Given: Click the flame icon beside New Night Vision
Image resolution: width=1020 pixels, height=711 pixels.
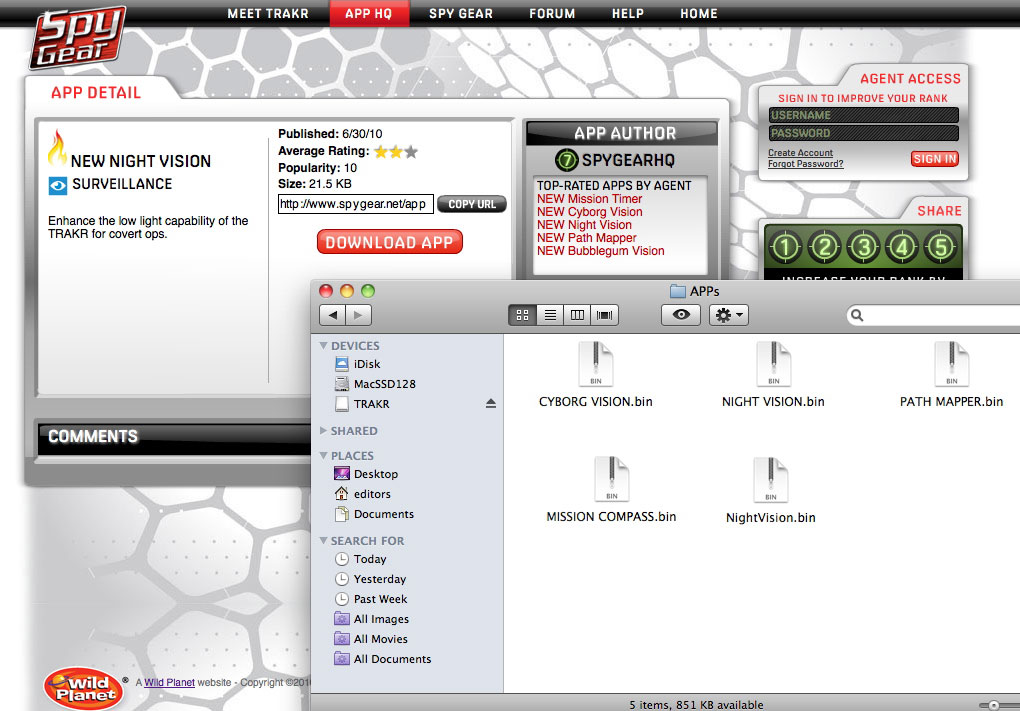Looking at the screenshot, I should 57,147.
